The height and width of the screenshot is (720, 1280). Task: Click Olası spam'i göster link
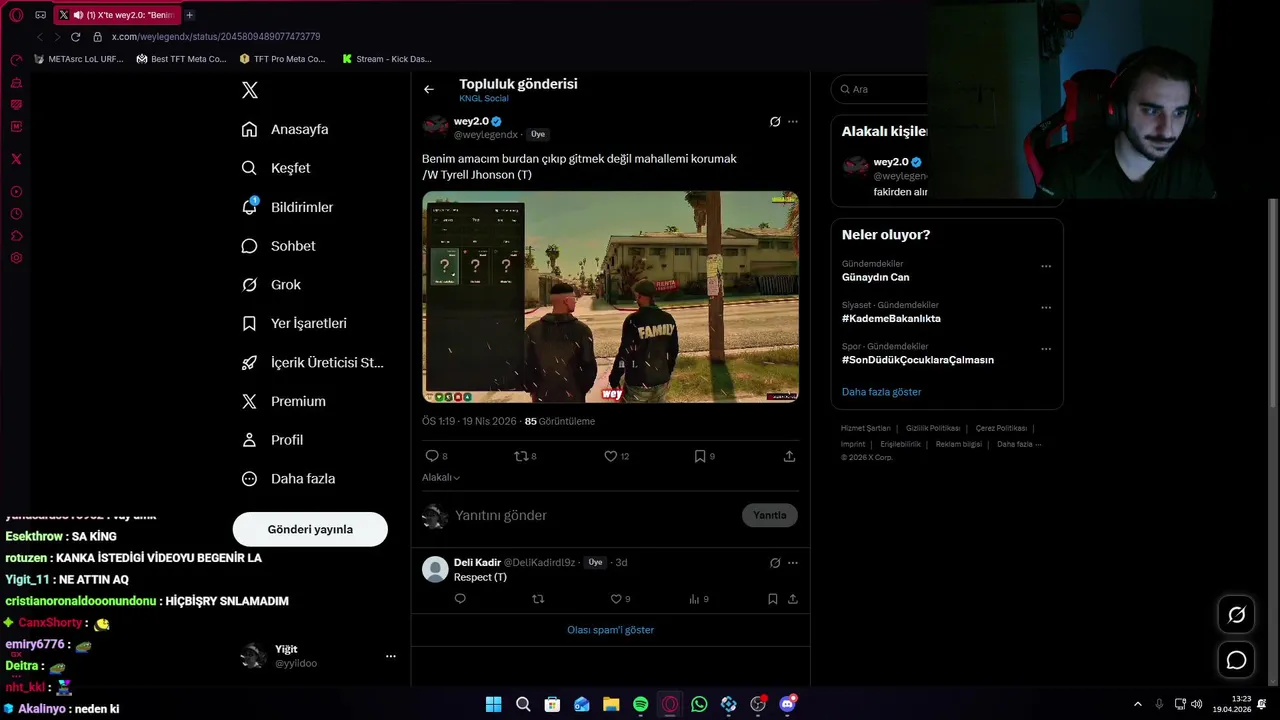coord(610,630)
